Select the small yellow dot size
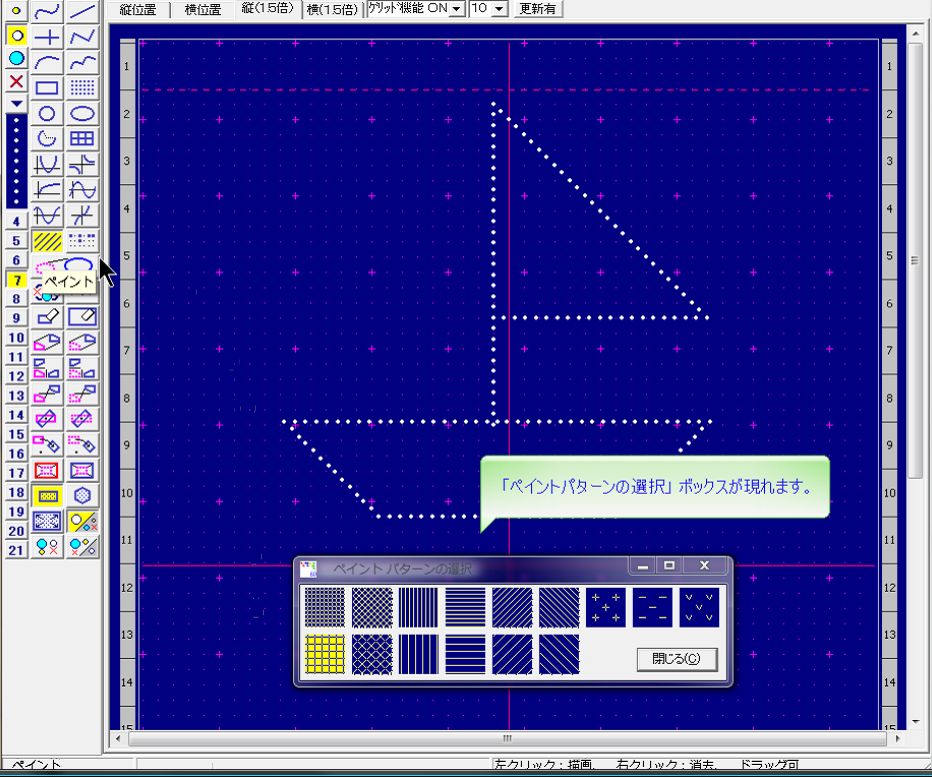Screen dimensions: 932x777 [x=16, y=11]
